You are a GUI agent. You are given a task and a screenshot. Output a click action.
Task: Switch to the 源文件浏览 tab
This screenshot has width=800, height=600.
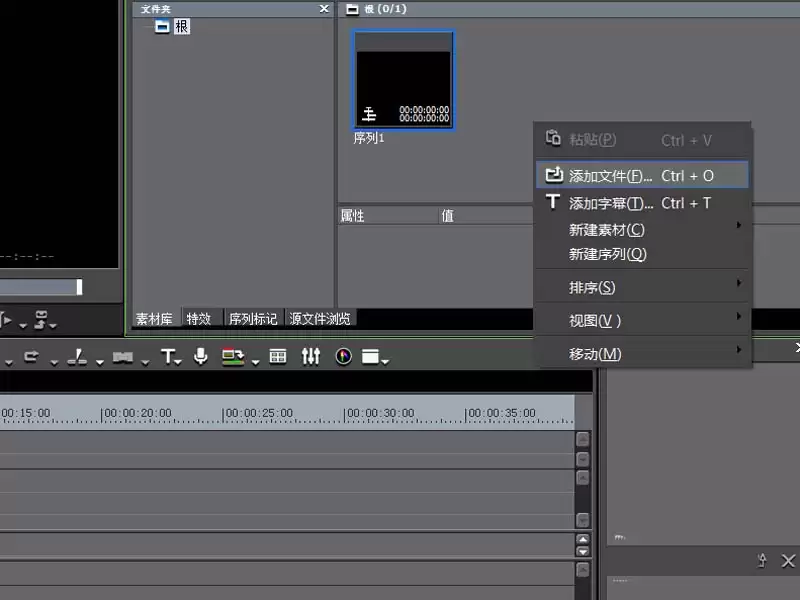pyautogui.click(x=320, y=319)
